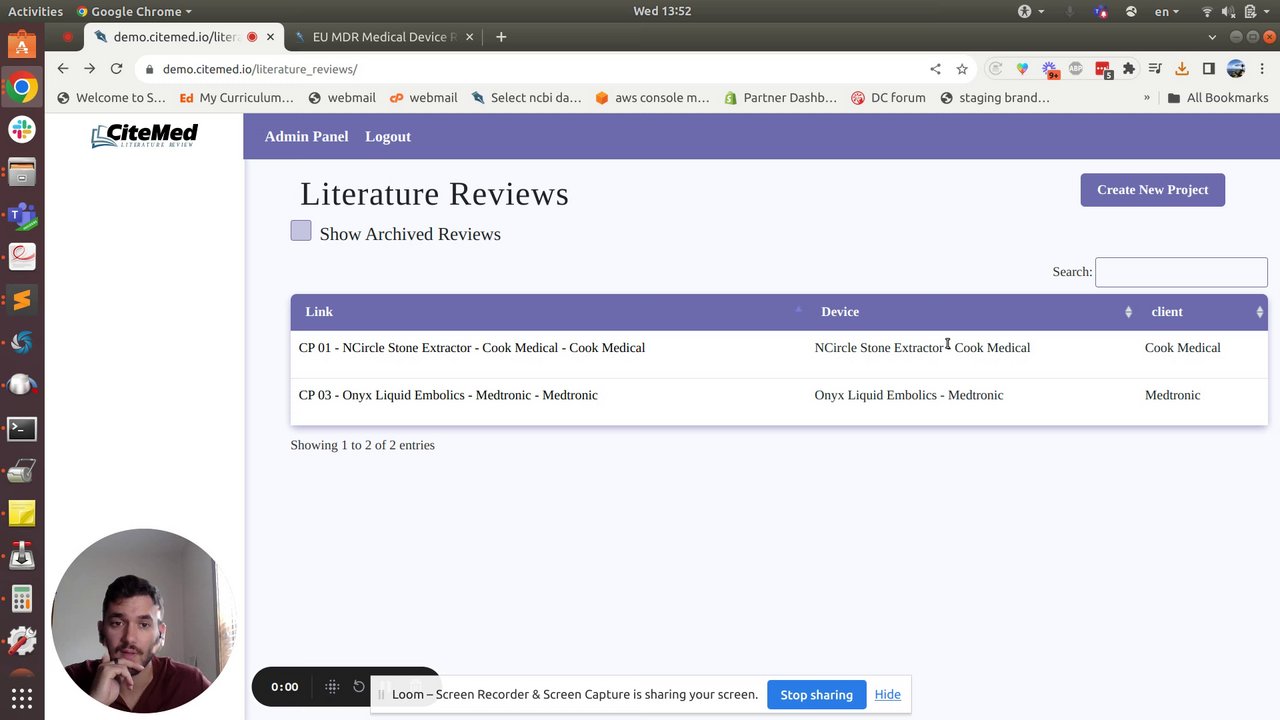
Task: Open the Chrome profile avatar
Action: click(x=1235, y=69)
